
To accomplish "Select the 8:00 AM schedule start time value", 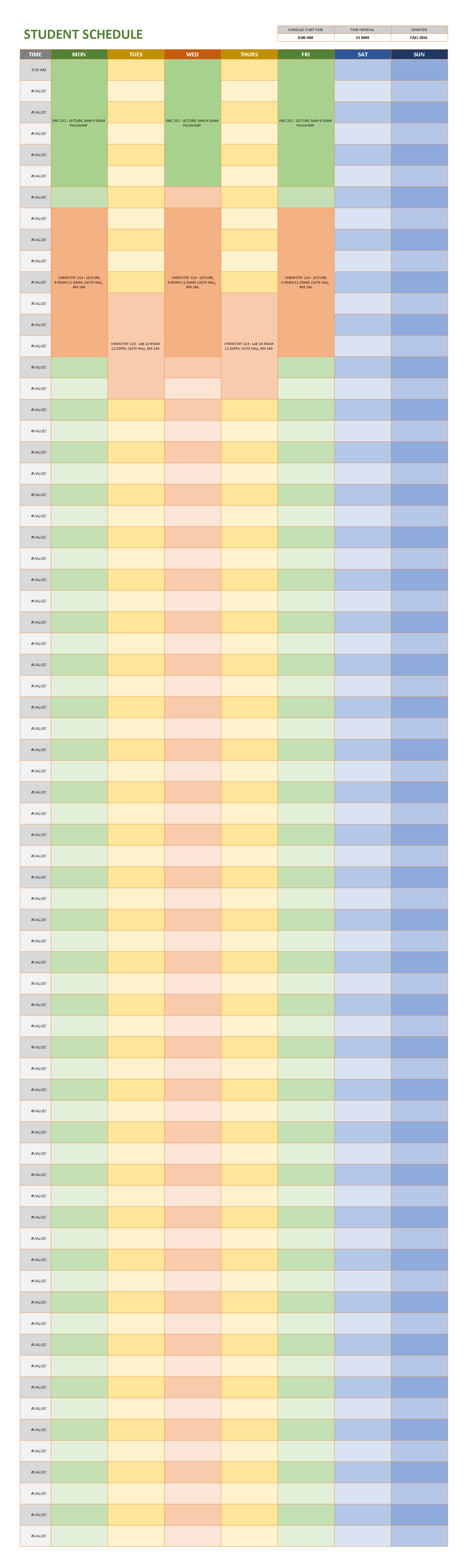I will [305, 38].
